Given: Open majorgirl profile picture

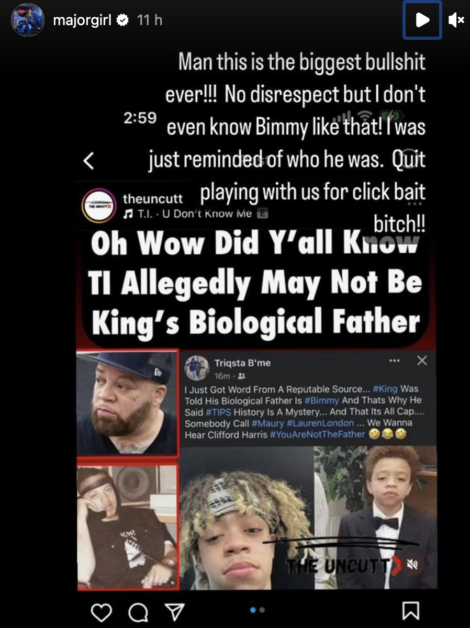Looking at the screenshot, I should click(x=27, y=20).
